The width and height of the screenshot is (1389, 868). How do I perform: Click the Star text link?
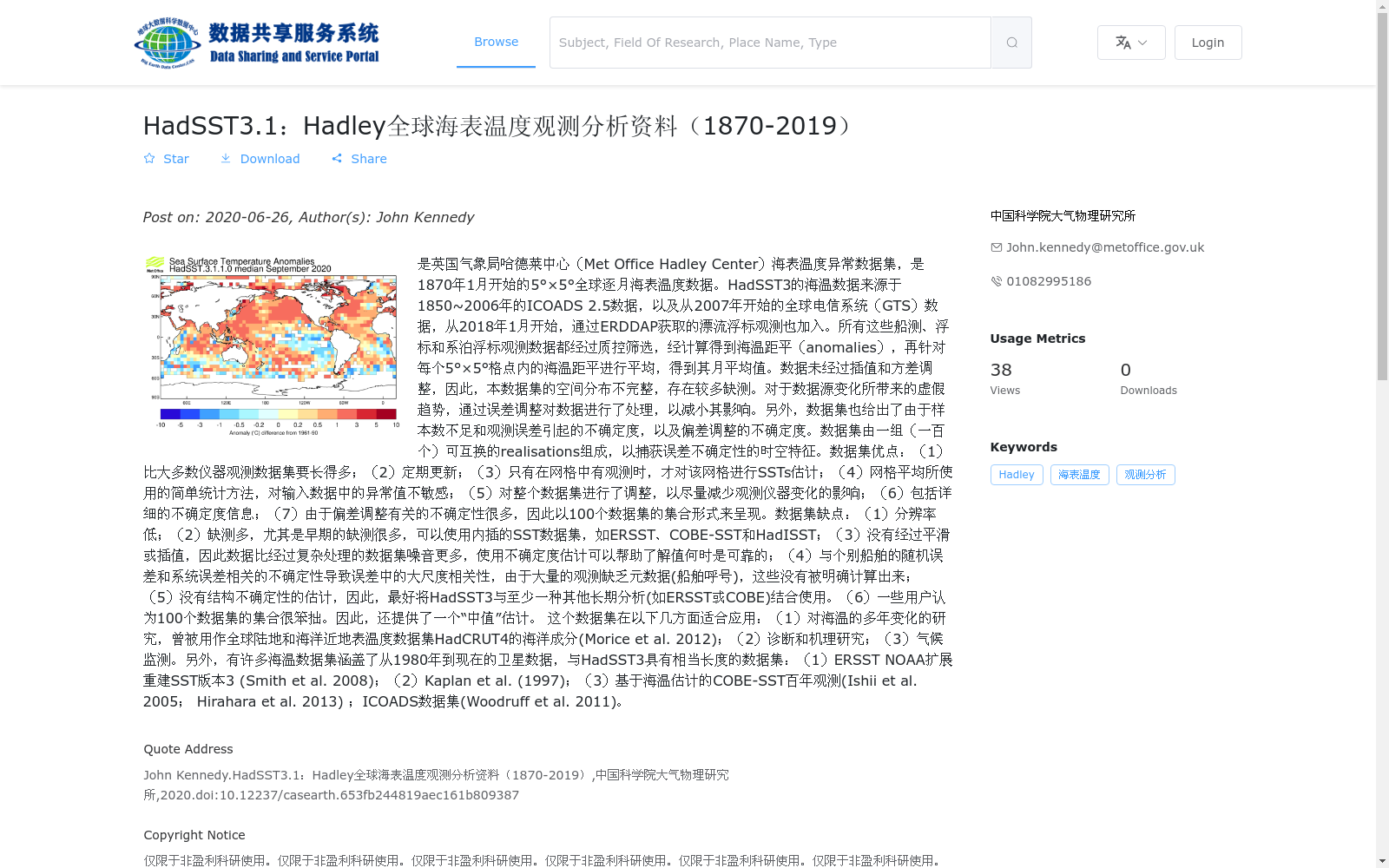click(176, 159)
